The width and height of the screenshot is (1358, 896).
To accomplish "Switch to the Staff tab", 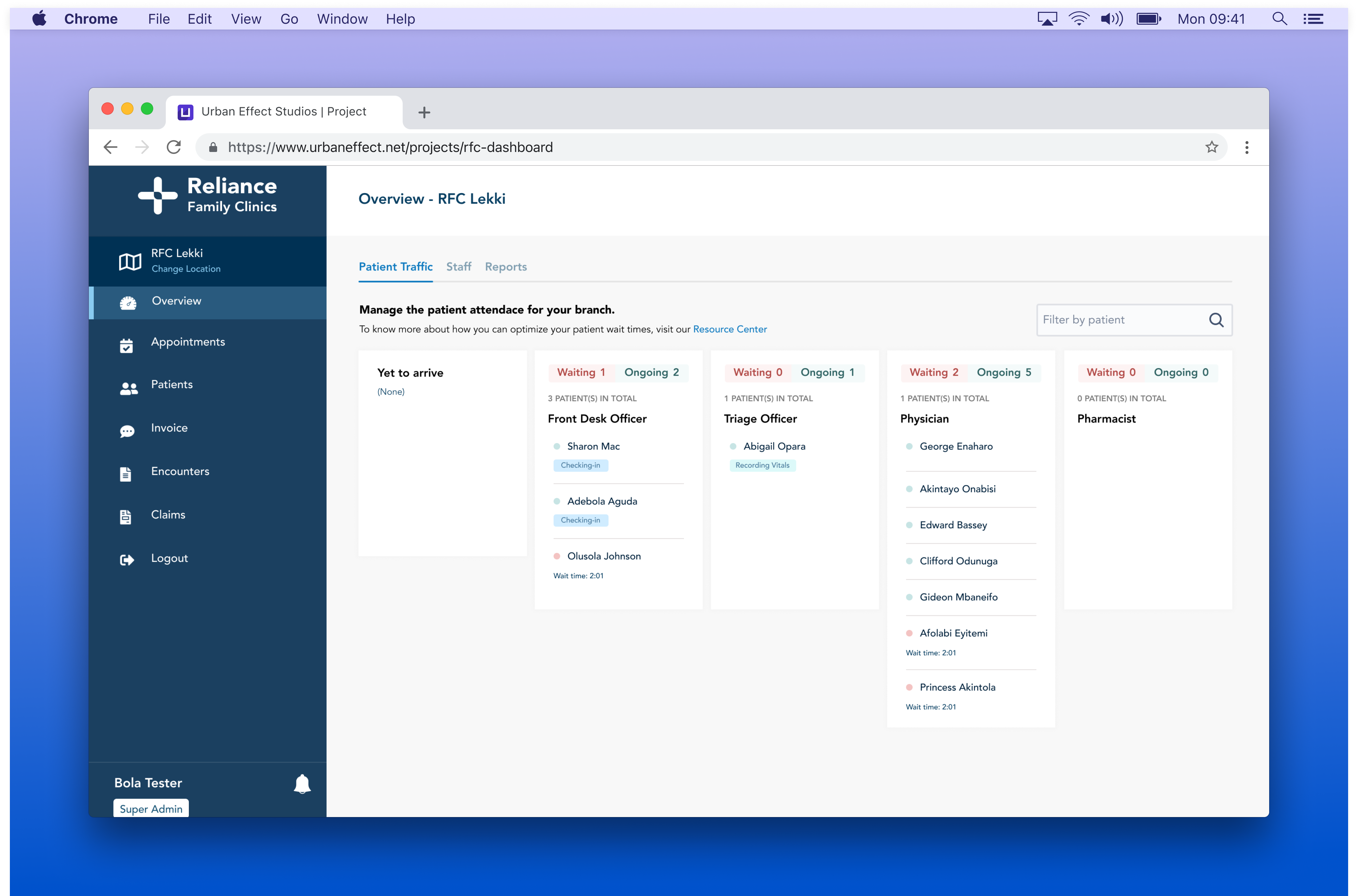I will 458,267.
